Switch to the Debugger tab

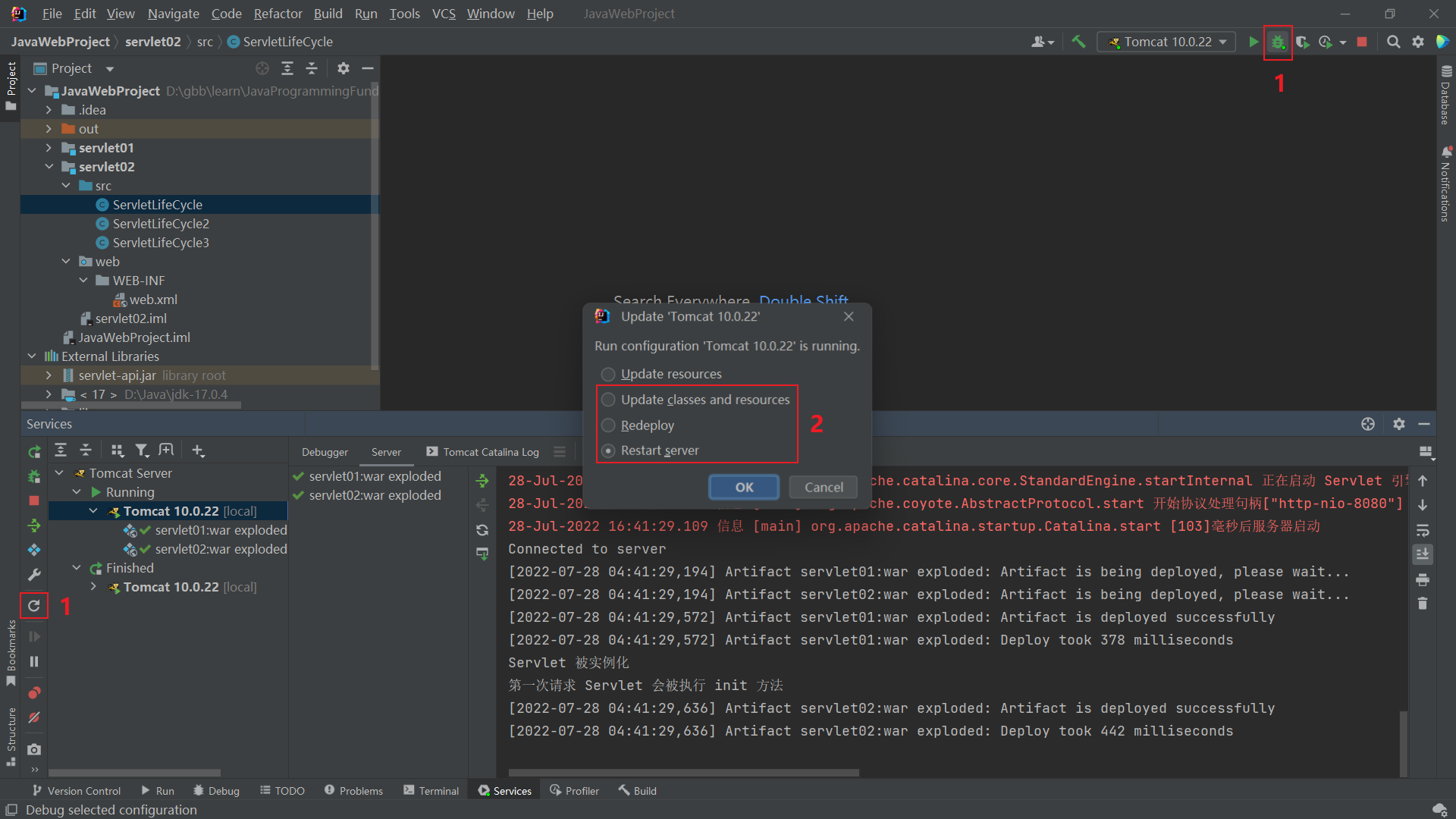325,452
